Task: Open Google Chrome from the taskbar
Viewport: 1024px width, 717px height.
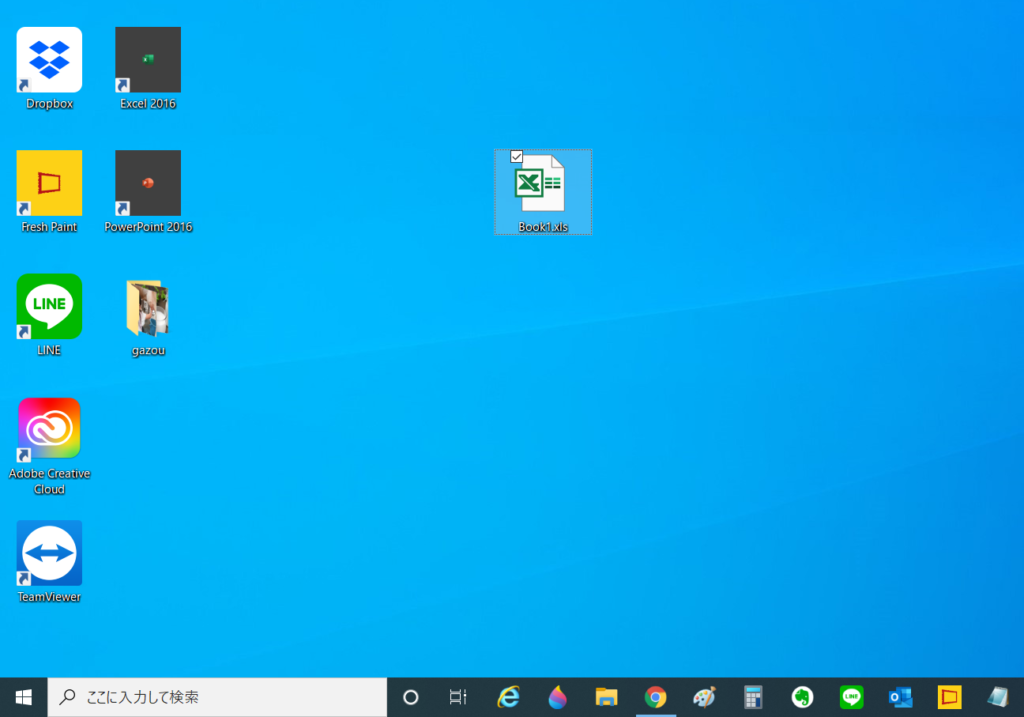Action: coord(655,697)
